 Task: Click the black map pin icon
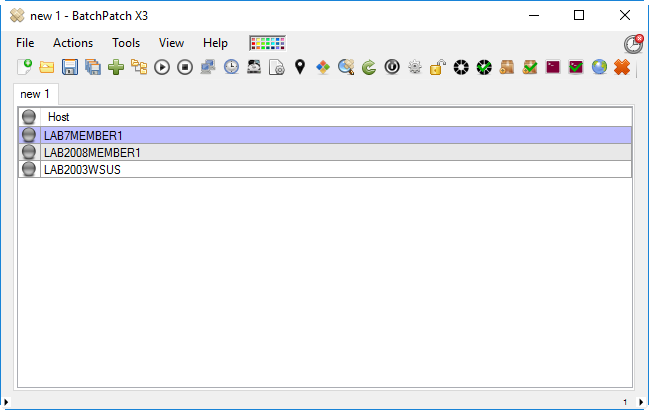point(300,67)
